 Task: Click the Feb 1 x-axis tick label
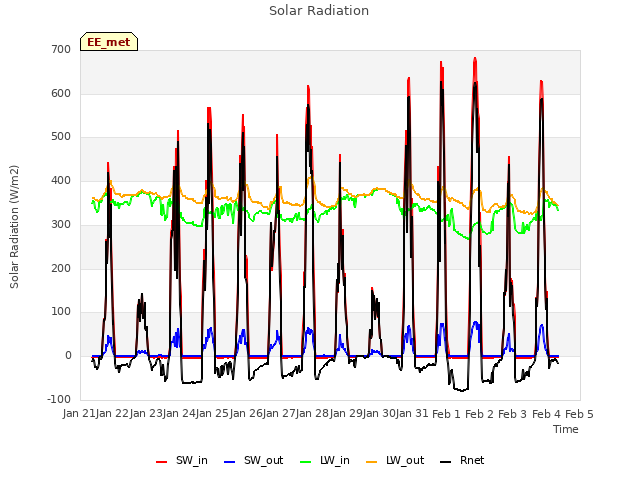point(446,414)
